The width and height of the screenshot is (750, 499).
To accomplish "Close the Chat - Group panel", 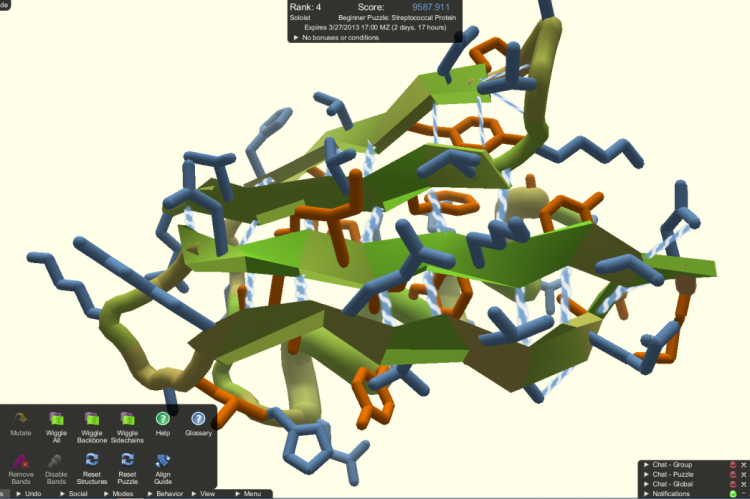I will coord(743,465).
